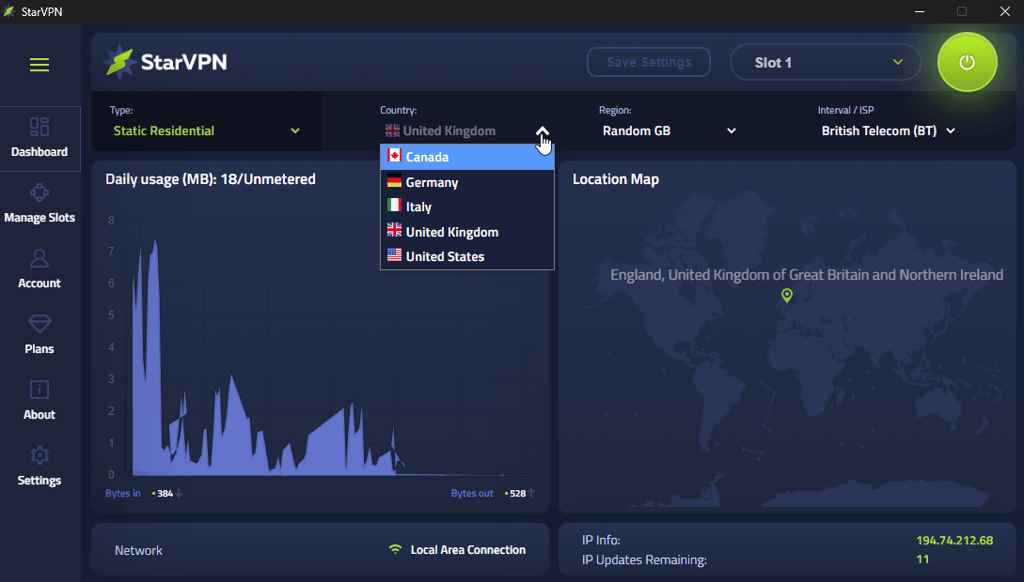Click the Country label above dropdown
The width and height of the screenshot is (1024, 582).
(398, 110)
